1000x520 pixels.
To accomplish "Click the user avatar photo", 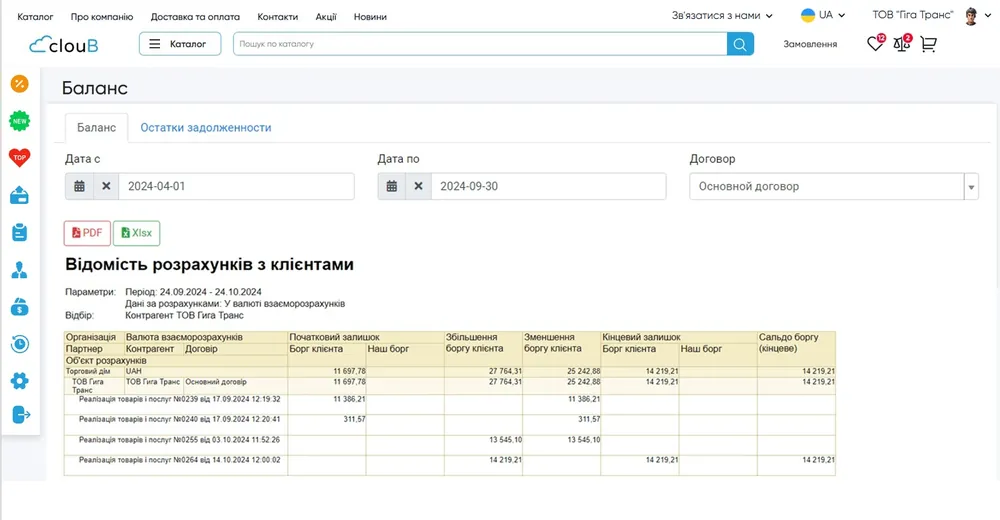I will pos(971,16).
